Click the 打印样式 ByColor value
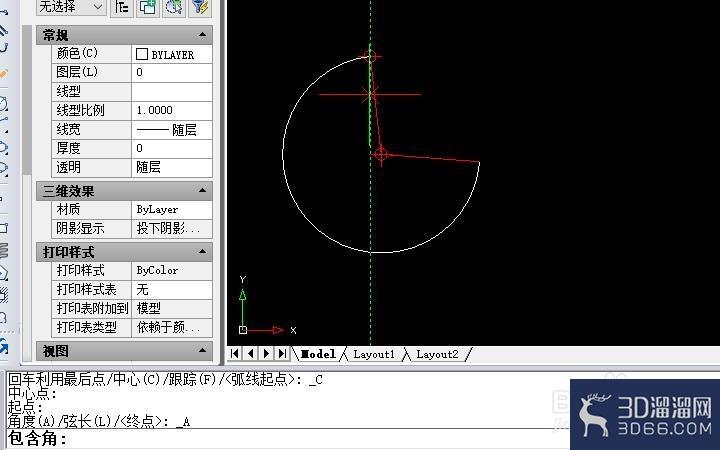The width and height of the screenshot is (720, 450). [x=172, y=270]
